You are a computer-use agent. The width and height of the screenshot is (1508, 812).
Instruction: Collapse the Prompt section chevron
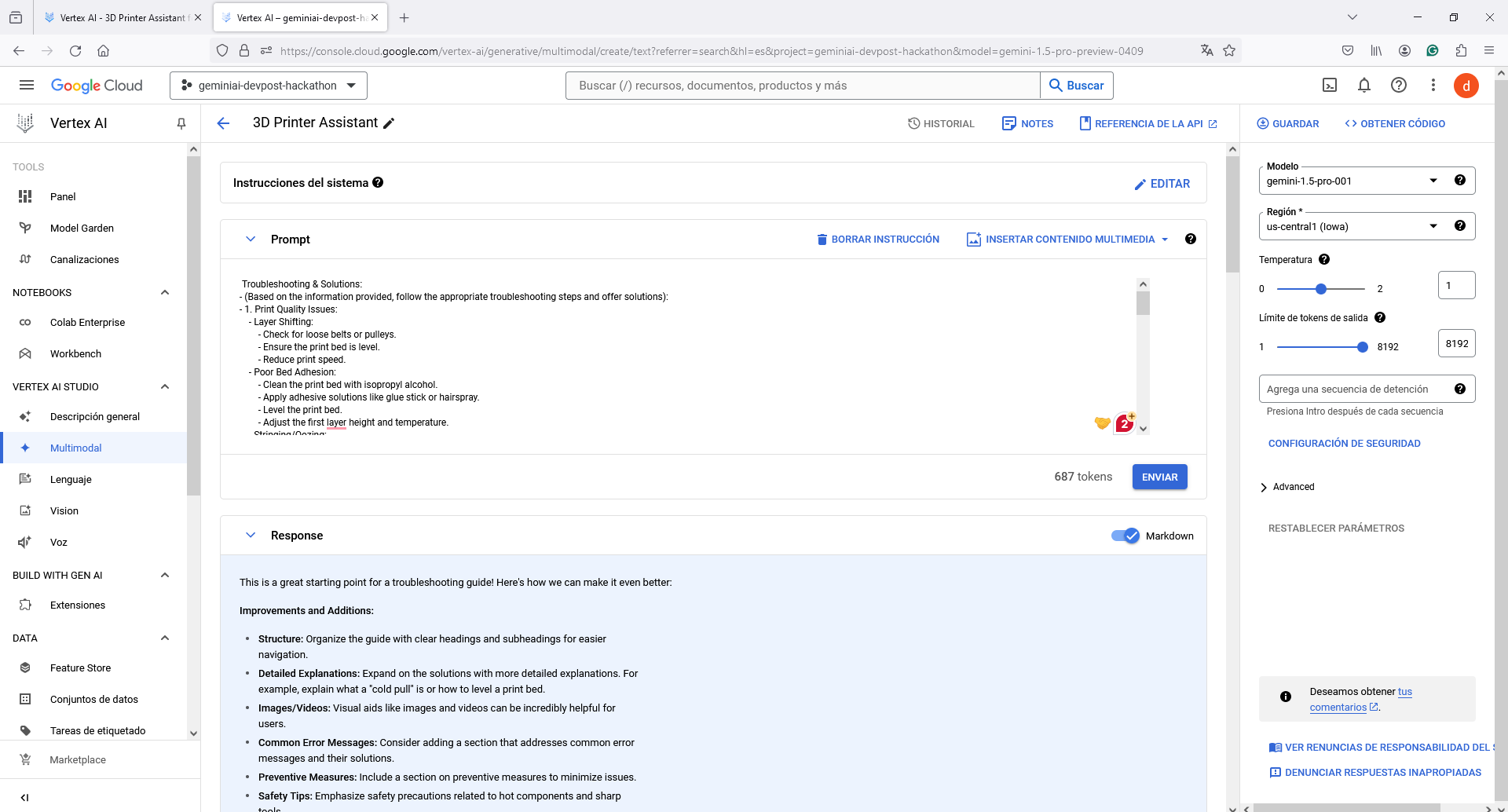pyautogui.click(x=251, y=239)
